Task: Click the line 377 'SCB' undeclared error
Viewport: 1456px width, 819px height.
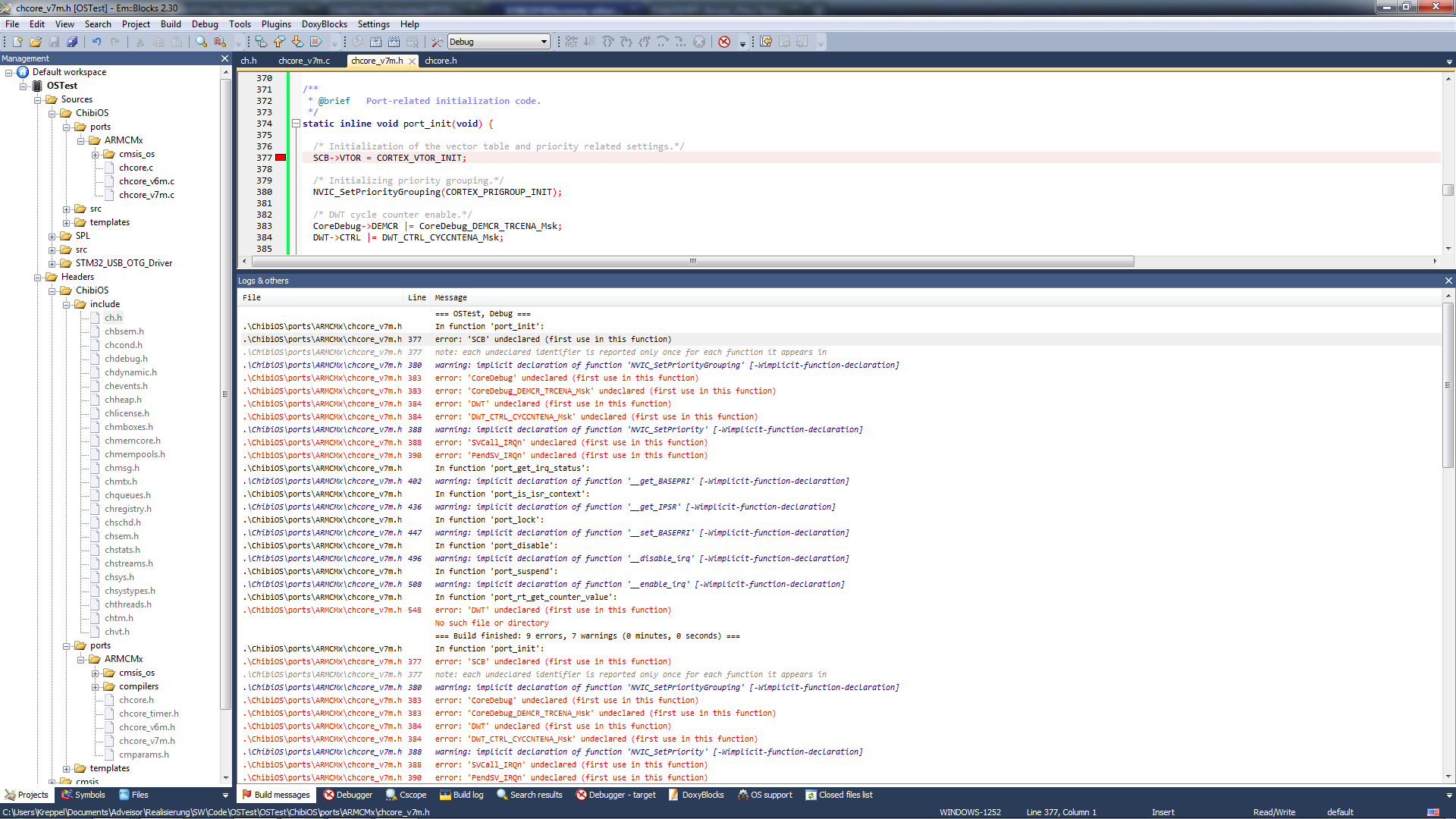Action: pyautogui.click(x=840, y=340)
